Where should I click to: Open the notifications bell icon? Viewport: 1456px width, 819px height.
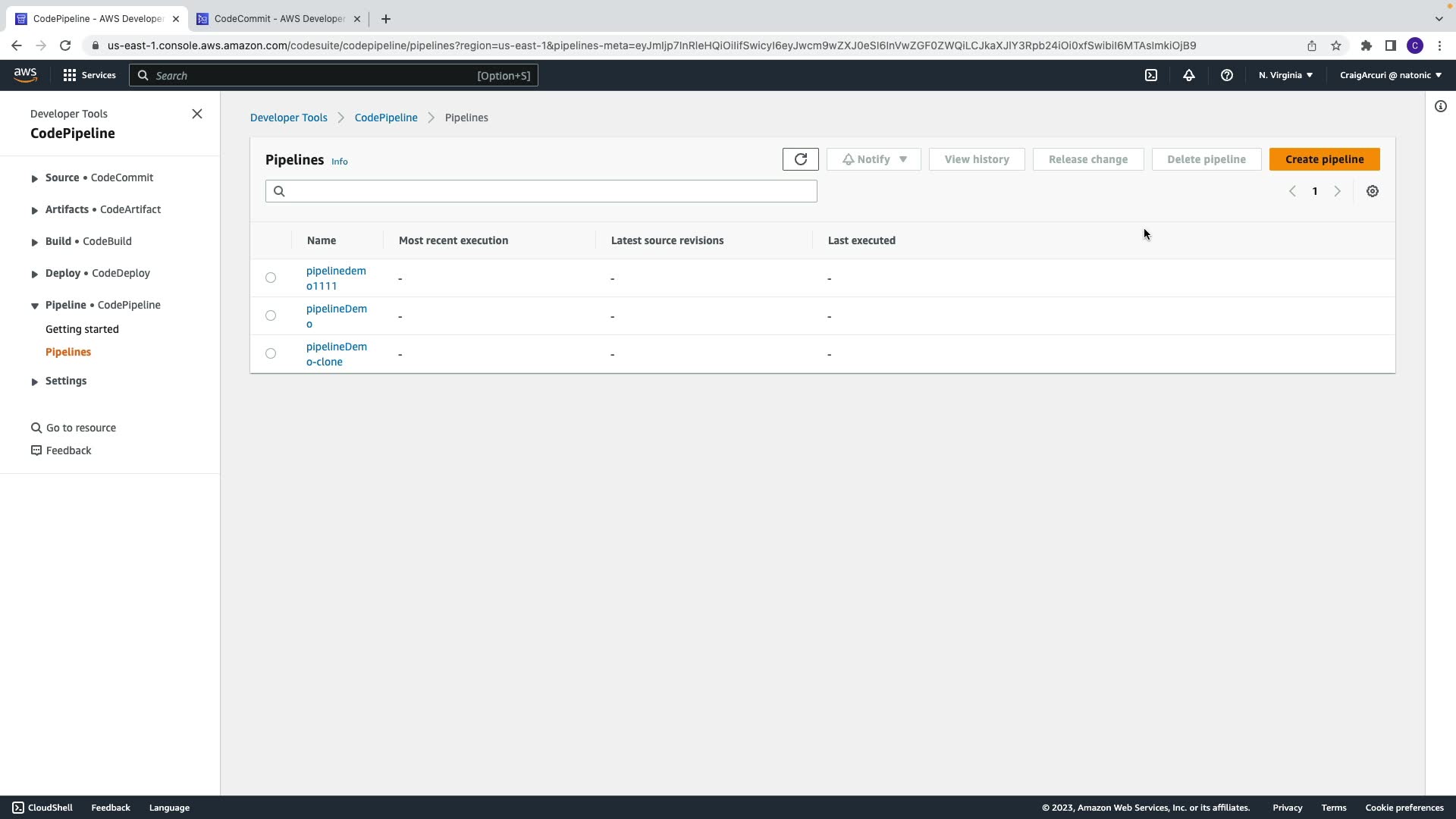pyautogui.click(x=1188, y=75)
